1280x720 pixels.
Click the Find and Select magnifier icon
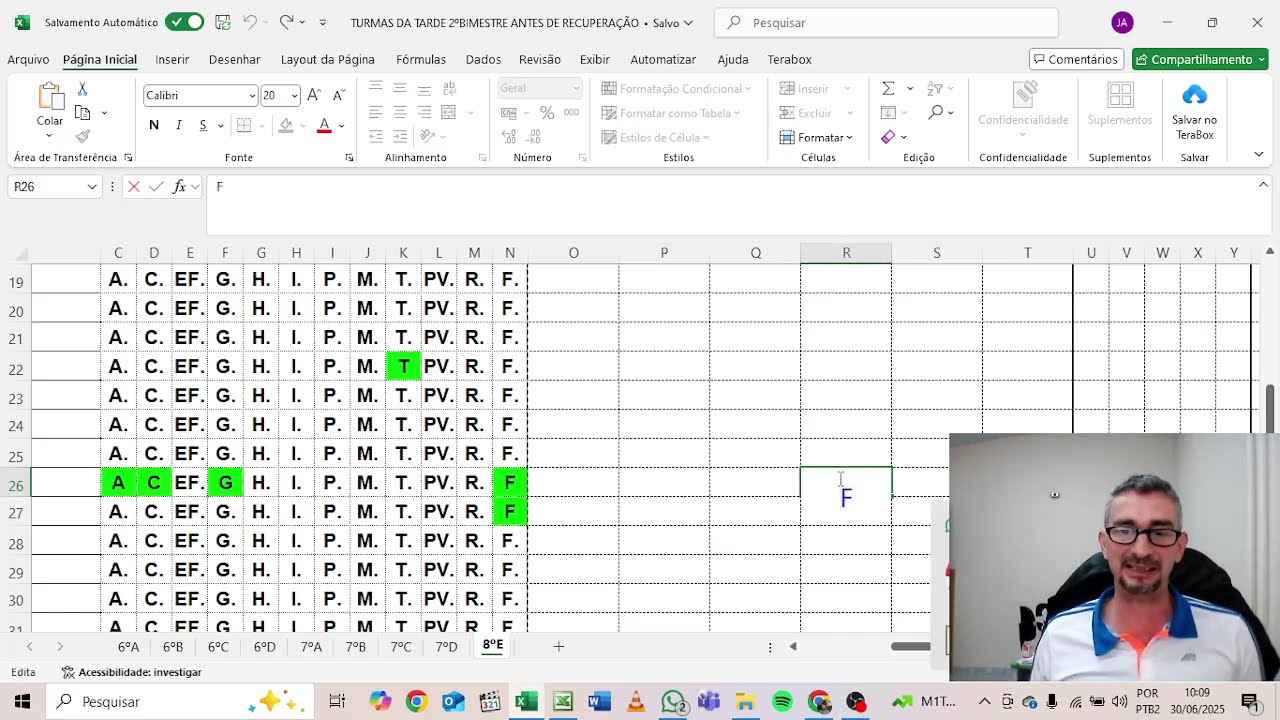[x=936, y=113]
